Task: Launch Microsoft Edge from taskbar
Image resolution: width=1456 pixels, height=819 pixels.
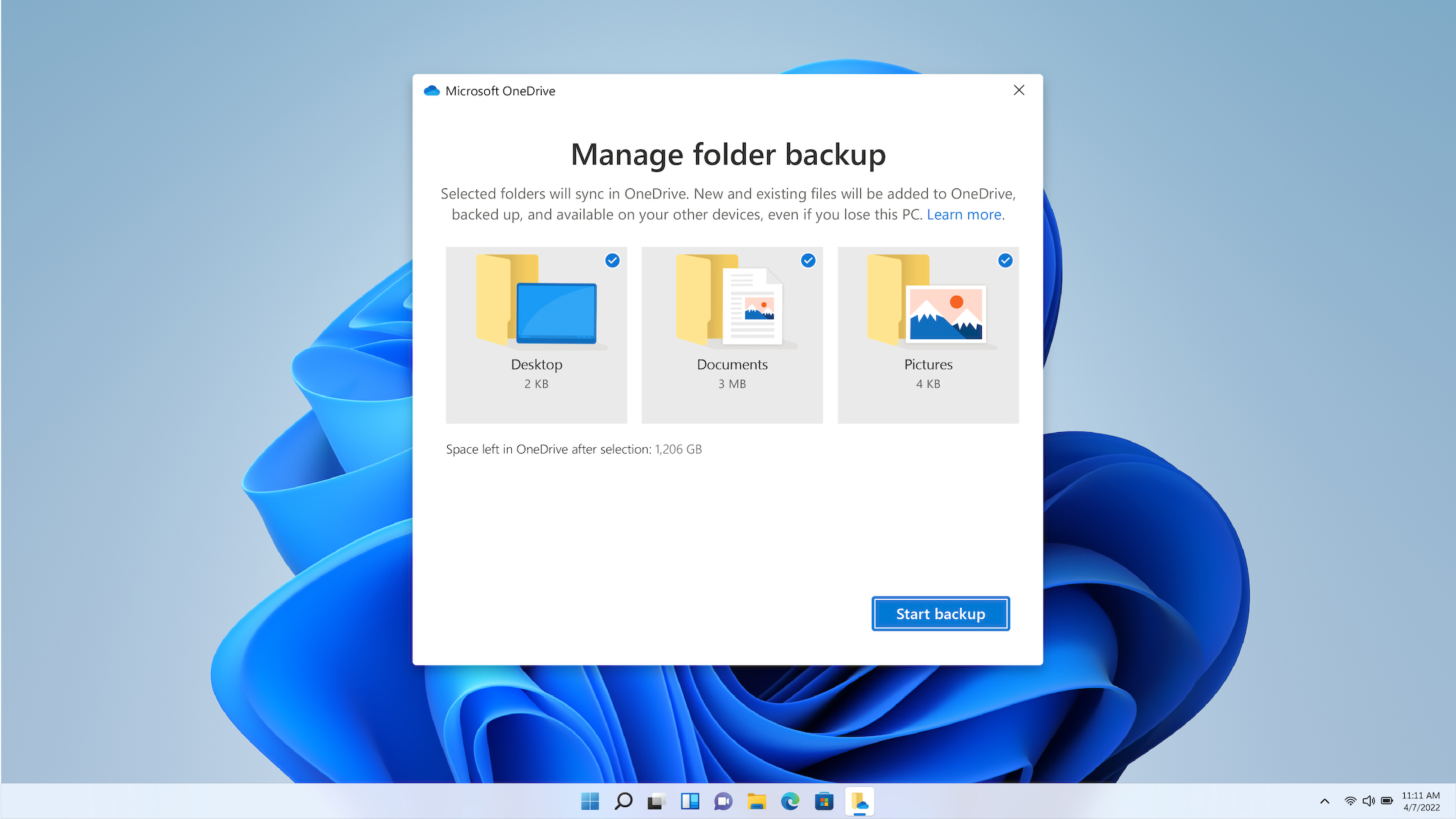Action: [790, 801]
